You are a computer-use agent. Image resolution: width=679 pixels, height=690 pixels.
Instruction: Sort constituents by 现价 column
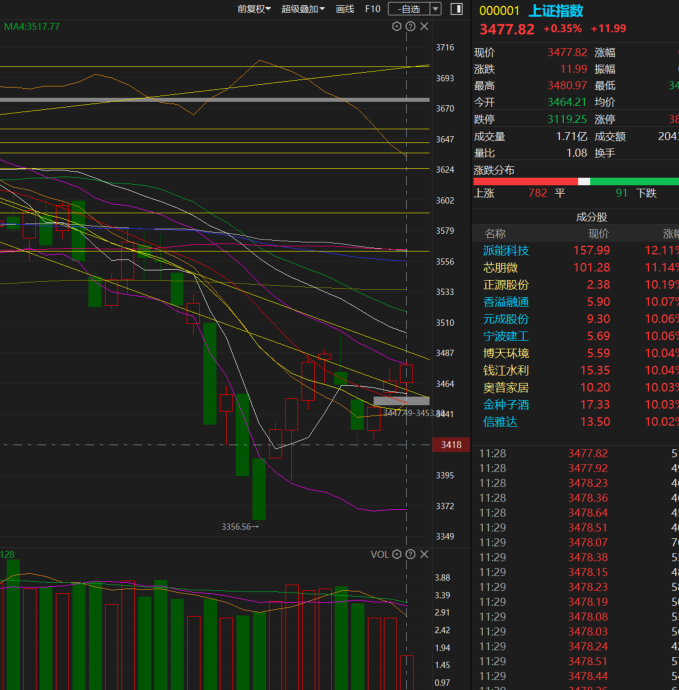pyautogui.click(x=598, y=234)
